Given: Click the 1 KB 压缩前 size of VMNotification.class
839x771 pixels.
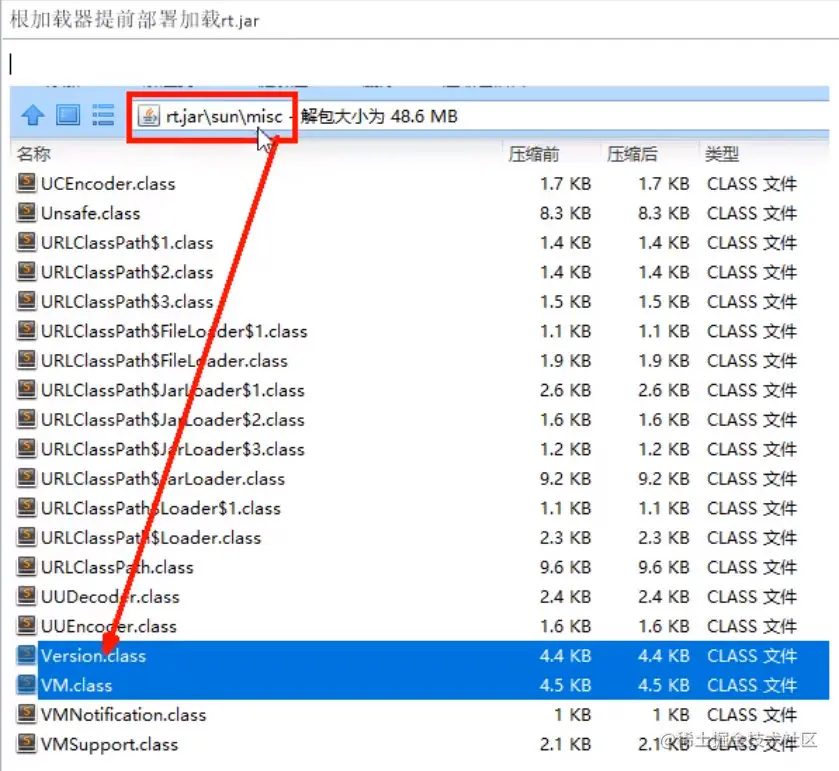Looking at the screenshot, I should point(573,715).
